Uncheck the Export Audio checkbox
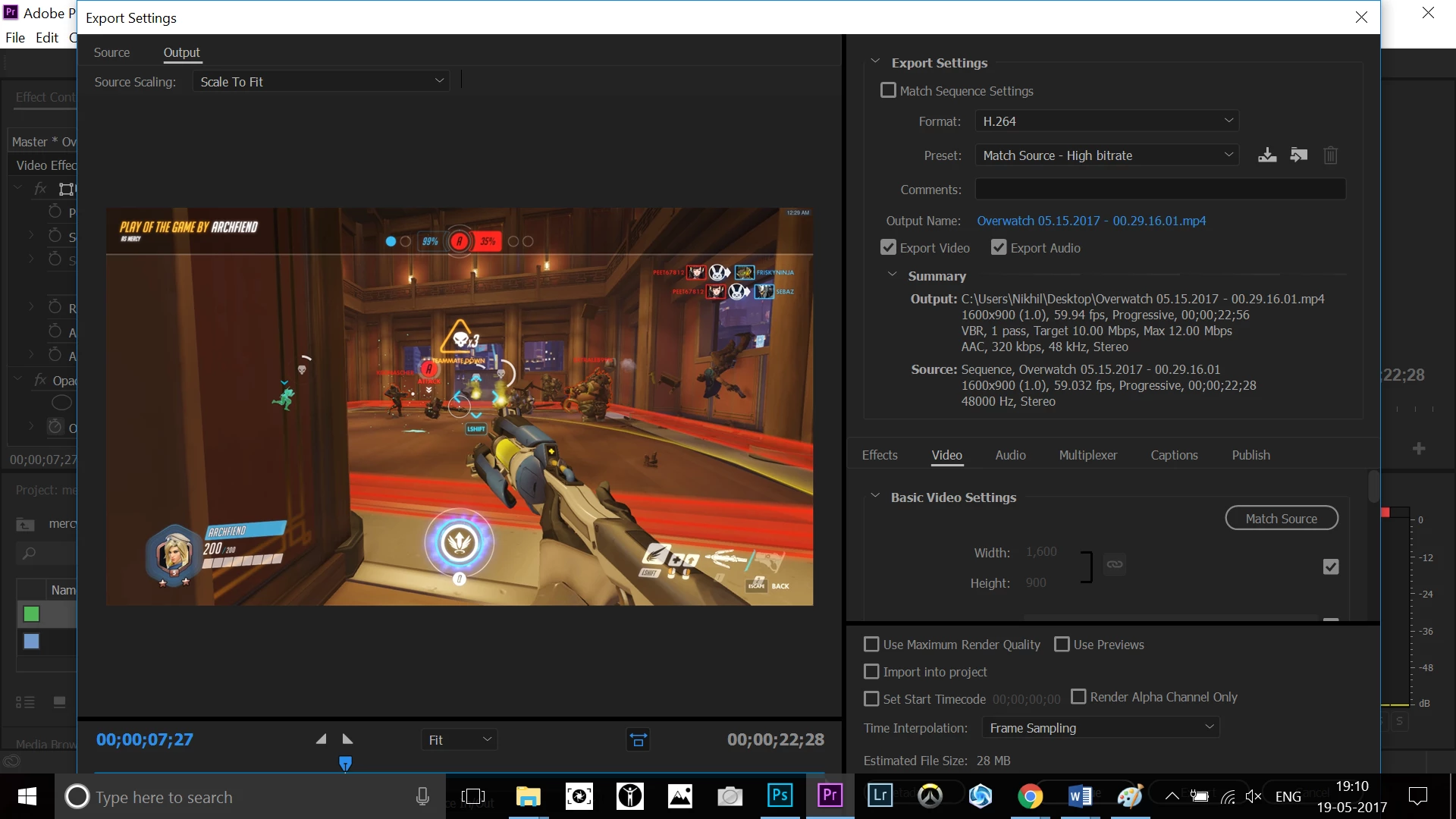Image resolution: width=1456 pixels, height=819 pixels. [x=999, y=248]
